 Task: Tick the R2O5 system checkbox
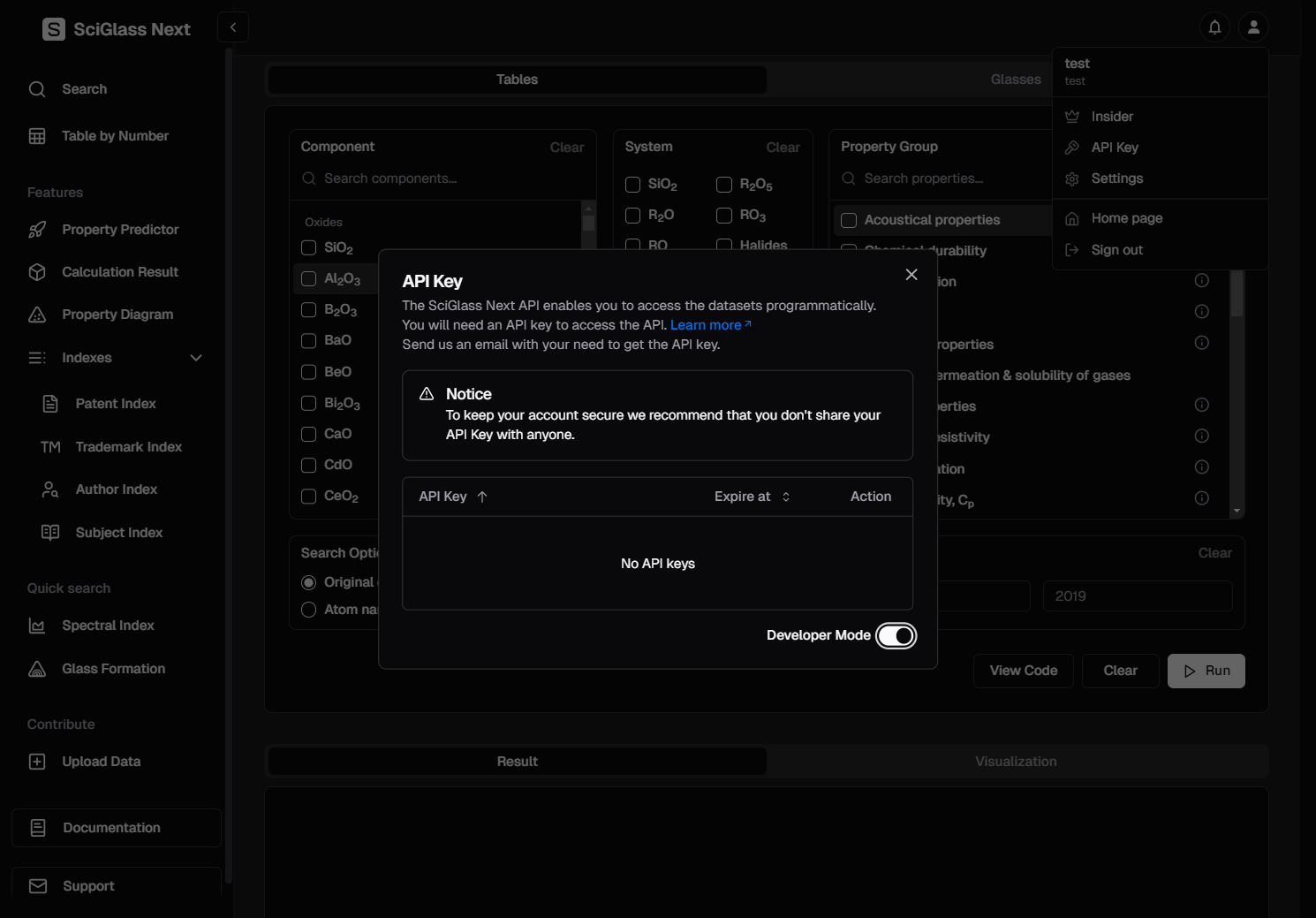tap(724, 185)
